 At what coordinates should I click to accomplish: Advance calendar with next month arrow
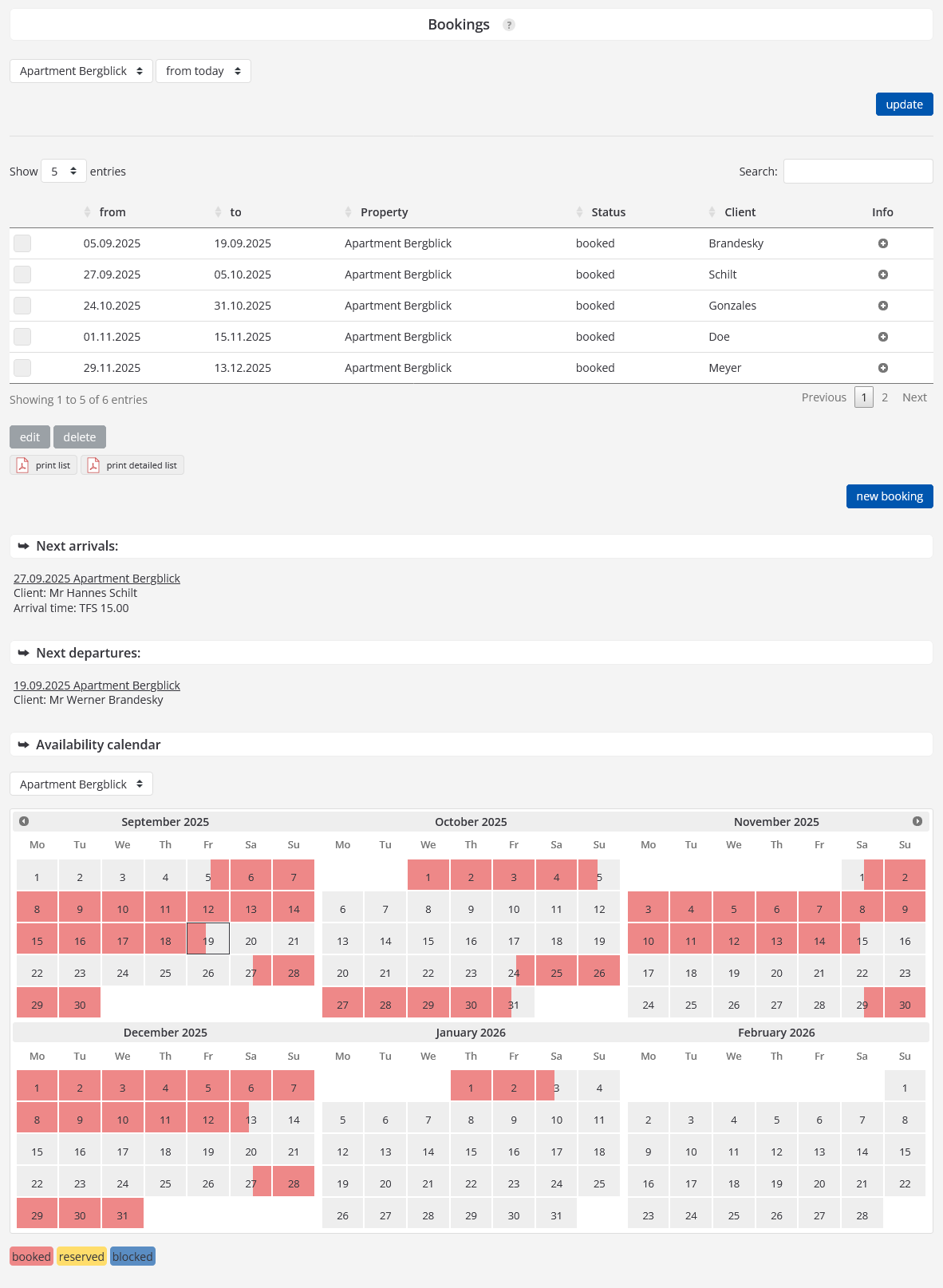917,821
